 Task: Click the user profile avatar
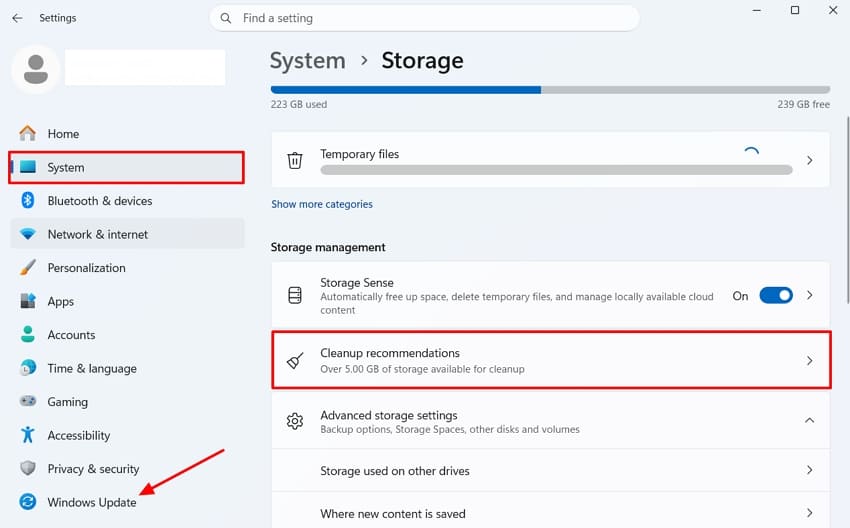(x=36, y=69)
